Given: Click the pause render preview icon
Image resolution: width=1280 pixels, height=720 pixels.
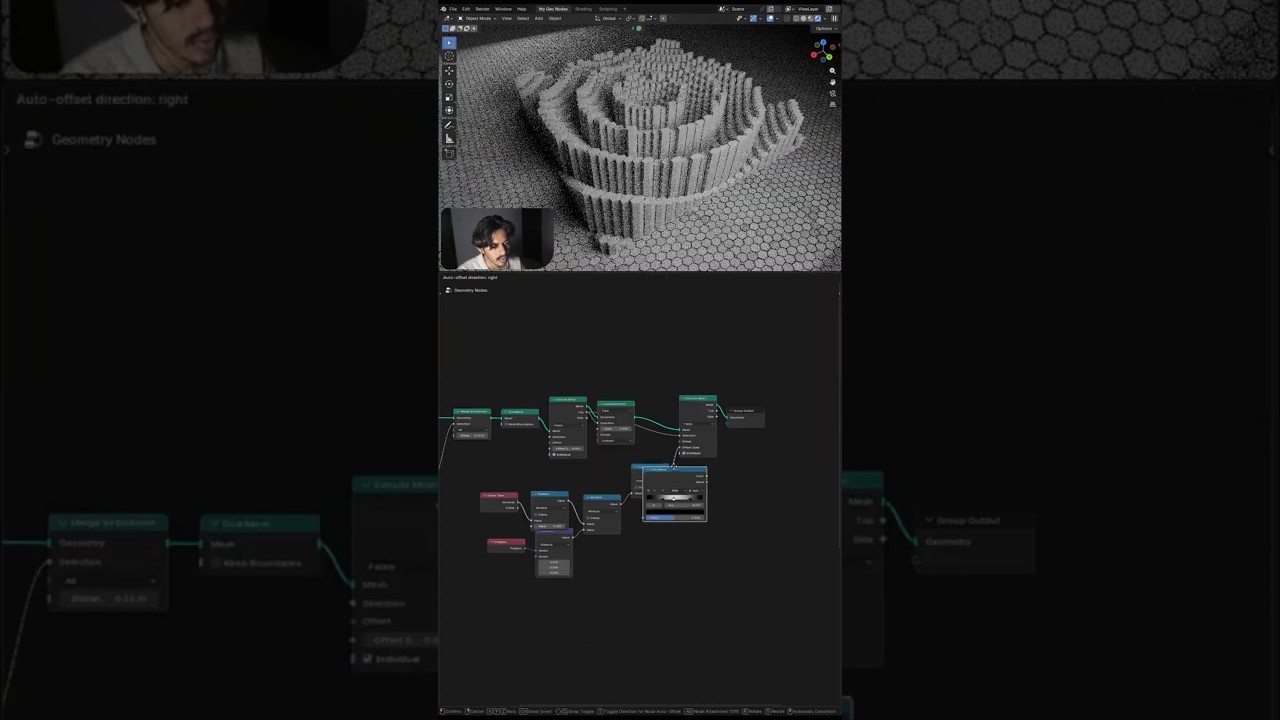Looking at the screenshot, I should tap(834, 18).
